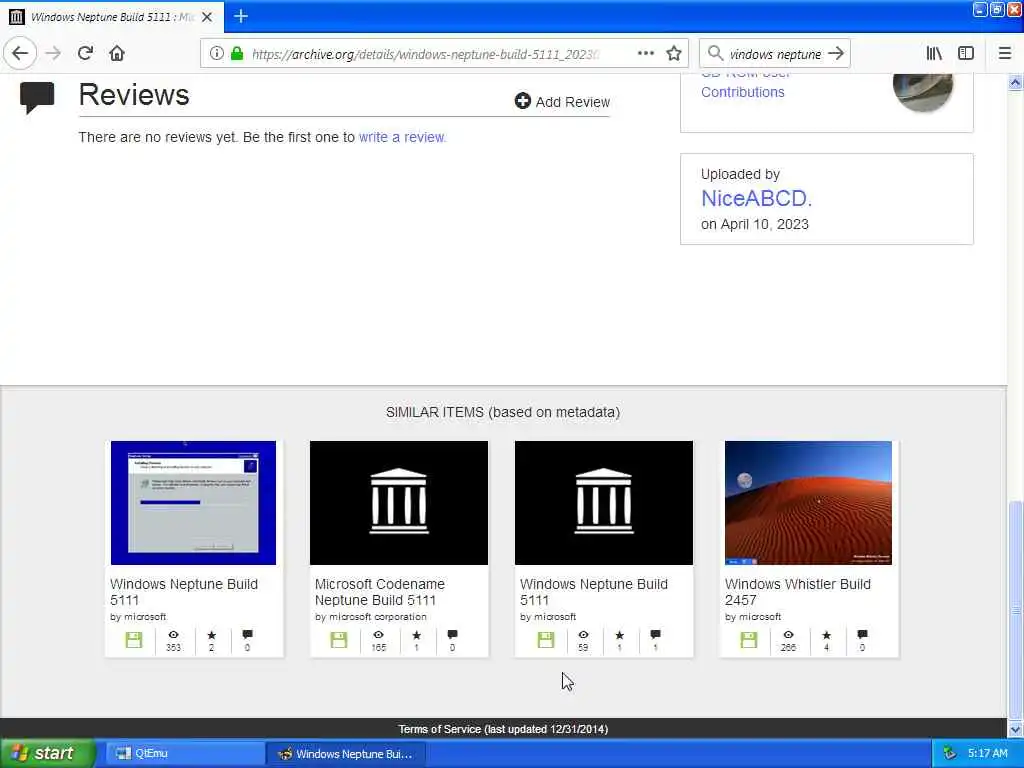1024x768 pixels.
Task: Show site information icon in address bar
Action: coord(216,54)
